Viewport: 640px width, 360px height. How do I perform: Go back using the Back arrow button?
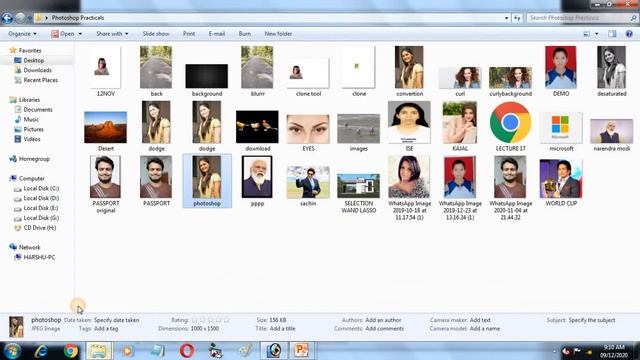[7, 18]
